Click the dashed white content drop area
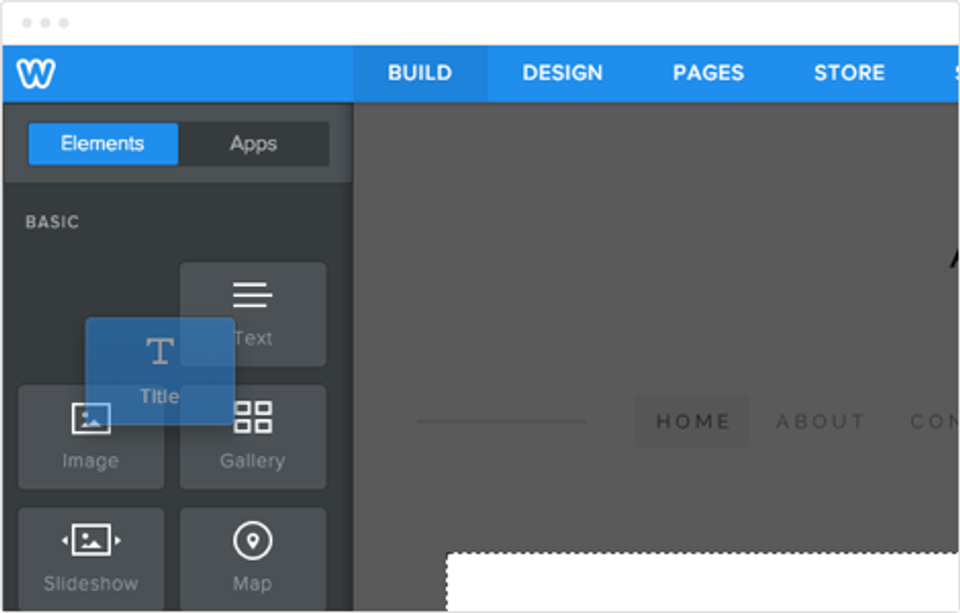Screen dimensions: 960x613 (703, 582)
